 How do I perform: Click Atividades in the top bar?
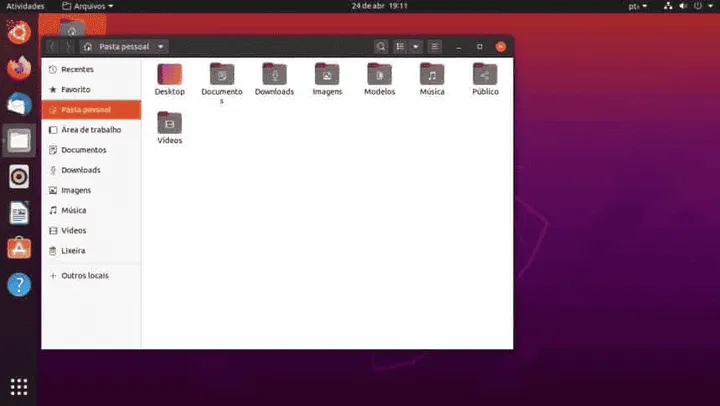coord(24,6)
